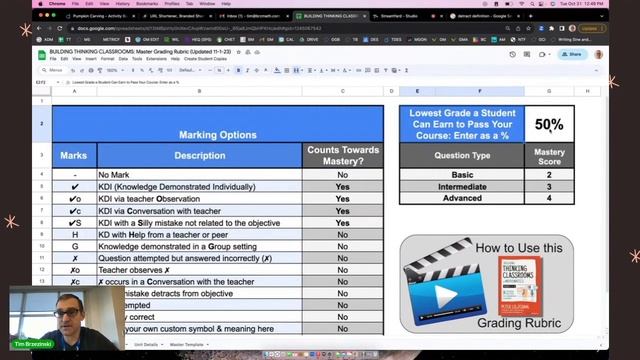Increase font size with plus button
This screenshot has width=640, height=360.
pos(228,70)
